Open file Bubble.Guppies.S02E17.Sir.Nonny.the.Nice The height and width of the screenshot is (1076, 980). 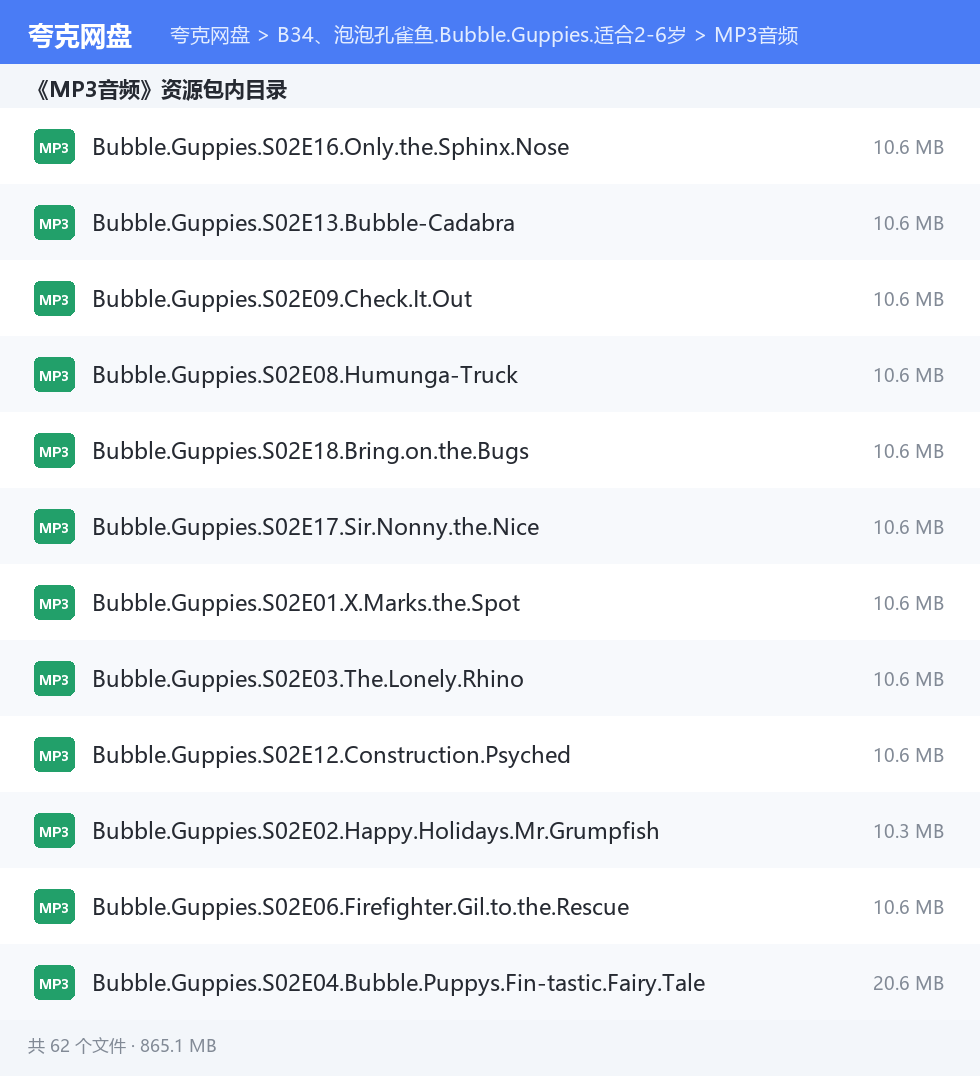point(316,527)
